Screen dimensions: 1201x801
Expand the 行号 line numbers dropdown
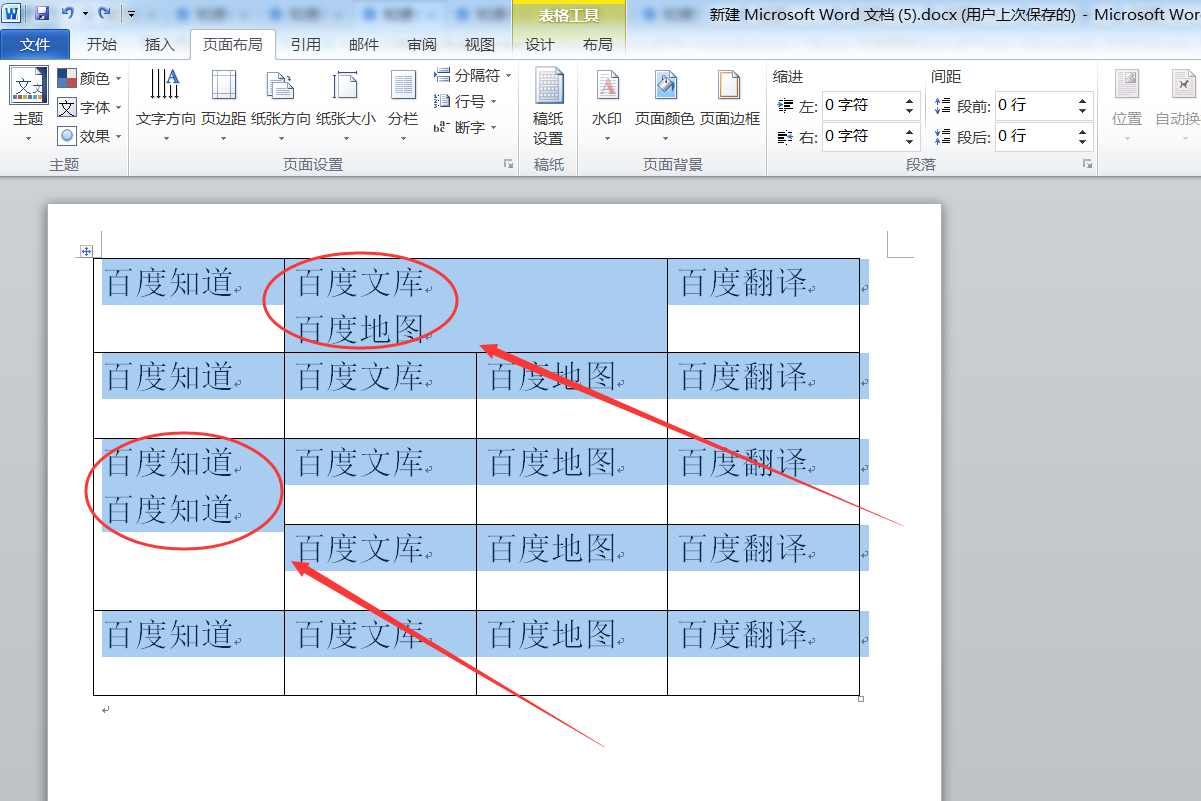point(465,101)
